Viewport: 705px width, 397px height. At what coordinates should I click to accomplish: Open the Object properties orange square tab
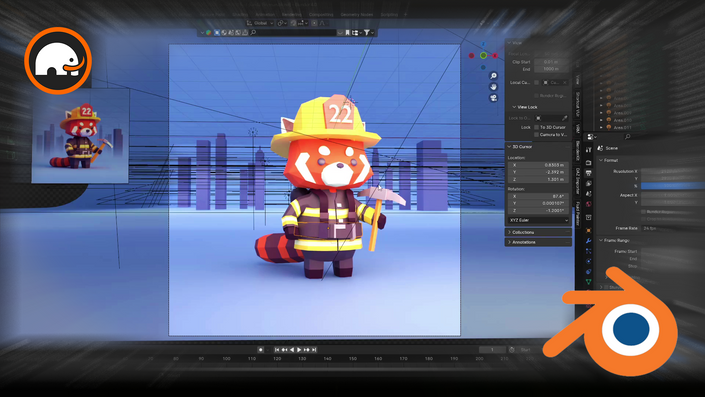tap(589, 230)
